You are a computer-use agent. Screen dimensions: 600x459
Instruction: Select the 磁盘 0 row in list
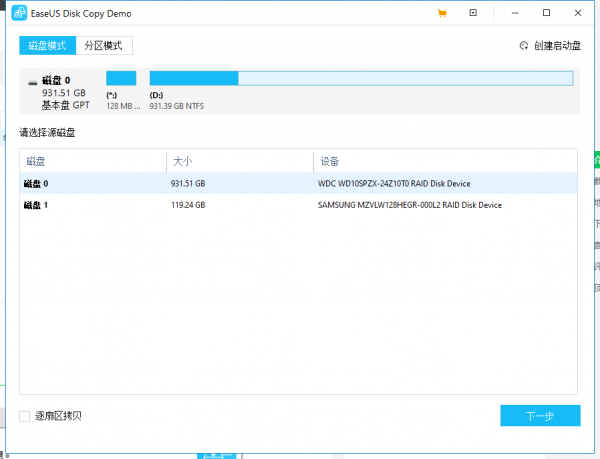point(298,184)
